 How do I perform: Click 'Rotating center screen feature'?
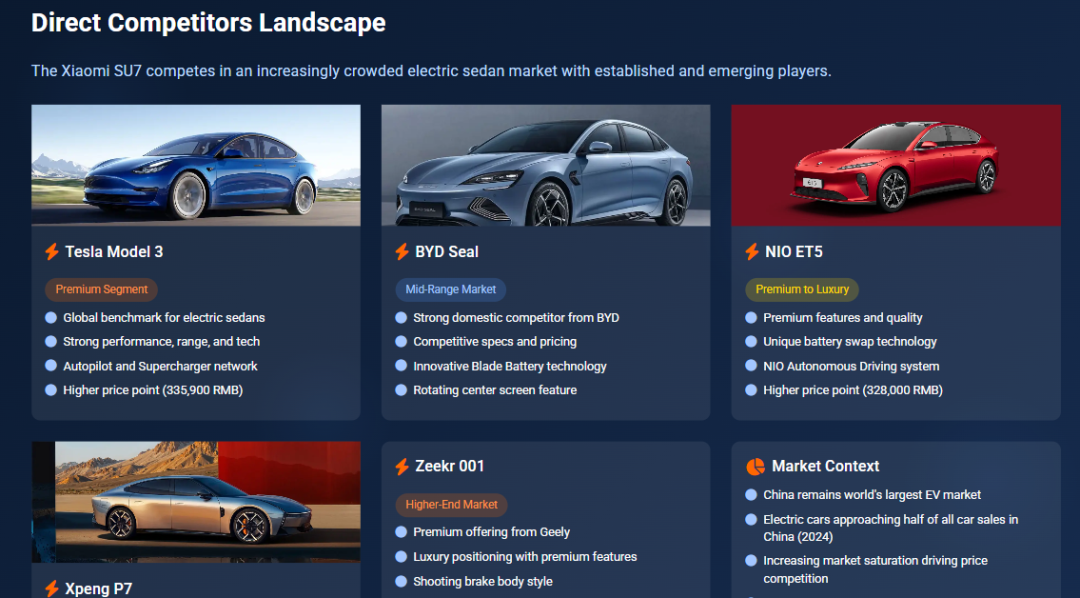495,390
